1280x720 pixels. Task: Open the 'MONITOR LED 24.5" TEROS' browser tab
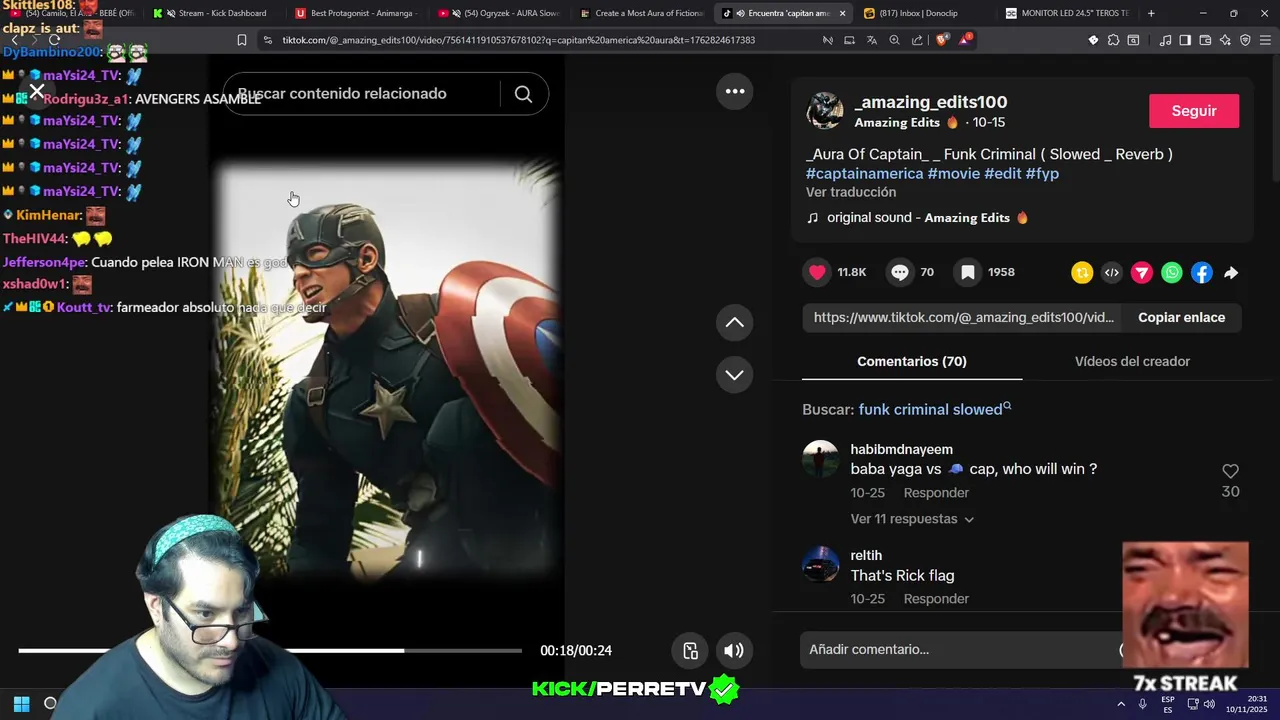click(x=1067, y=13)
